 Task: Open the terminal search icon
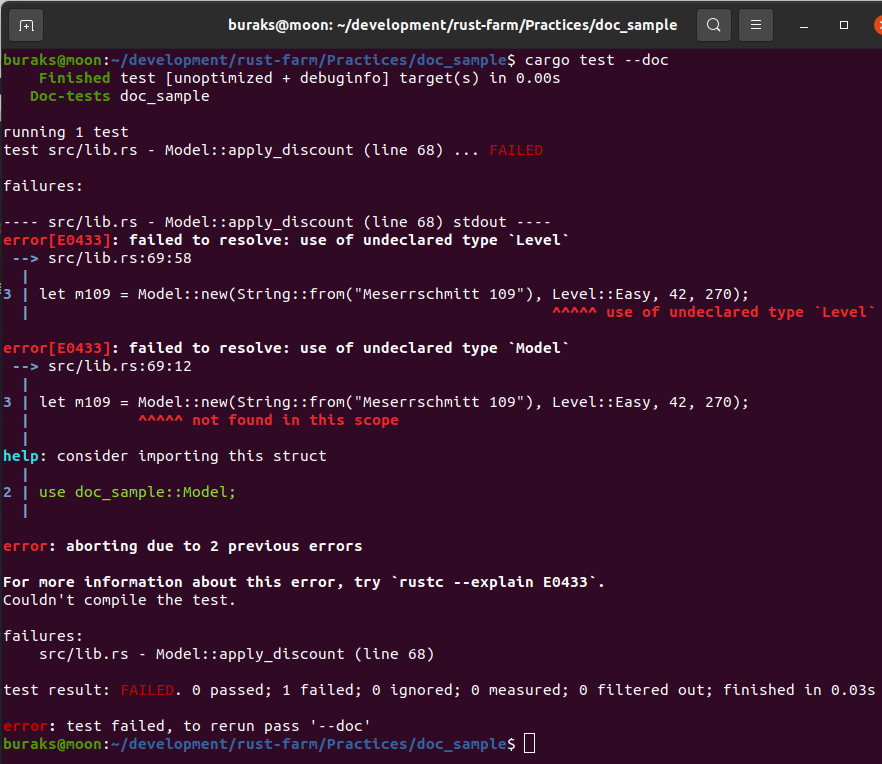click(x=713, y=25)
